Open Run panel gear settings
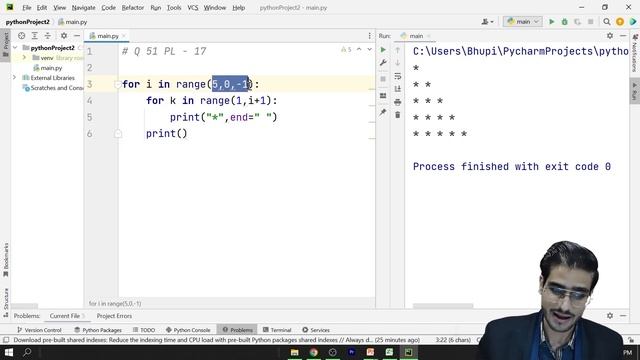 tap(610, 36)
